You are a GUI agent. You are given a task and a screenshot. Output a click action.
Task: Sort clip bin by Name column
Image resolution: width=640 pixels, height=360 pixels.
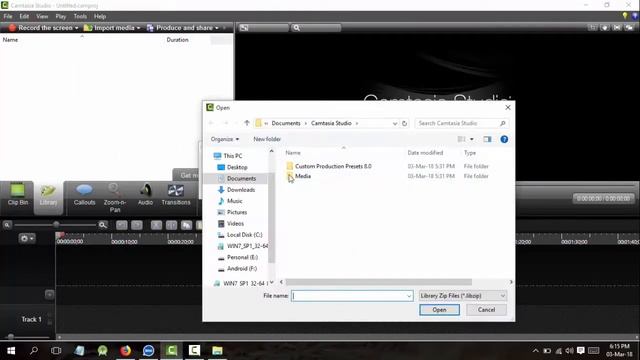tap(10, 40)
